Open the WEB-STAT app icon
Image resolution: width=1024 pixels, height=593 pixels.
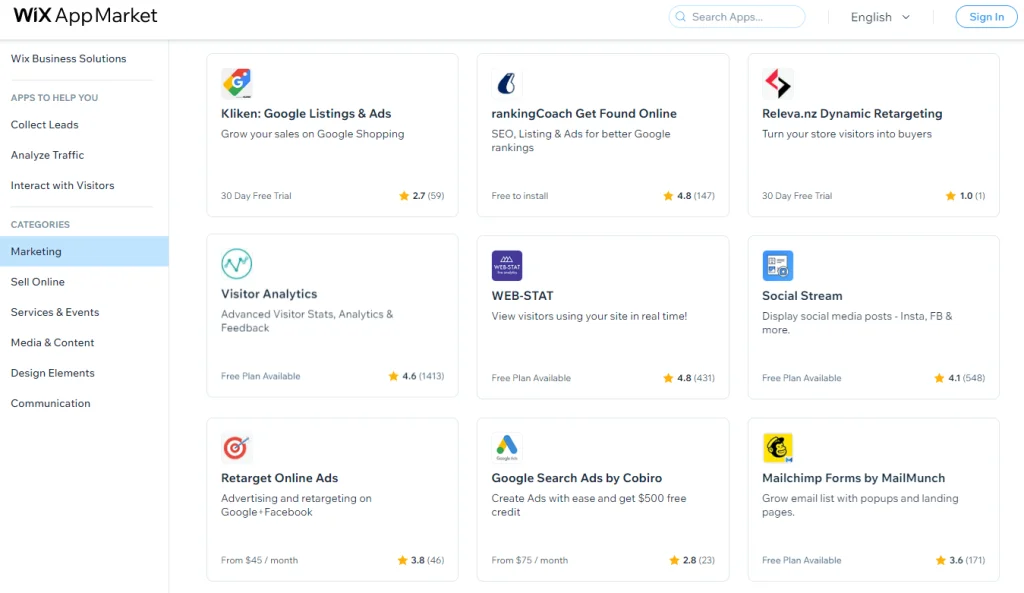[x=507, y=265]
